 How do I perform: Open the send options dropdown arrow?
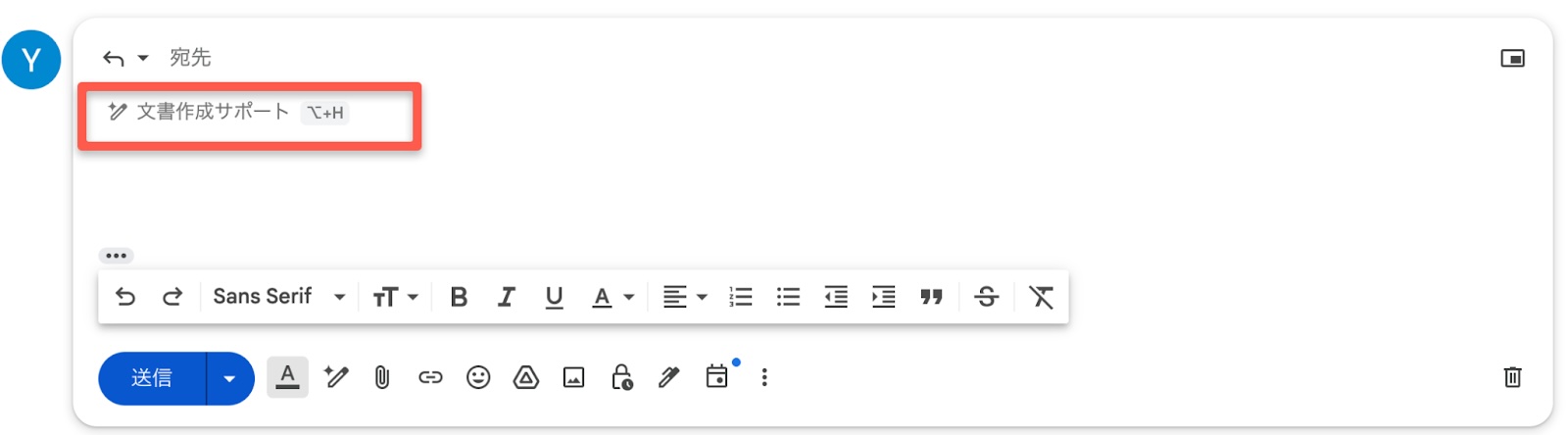[x=230, y=378]
